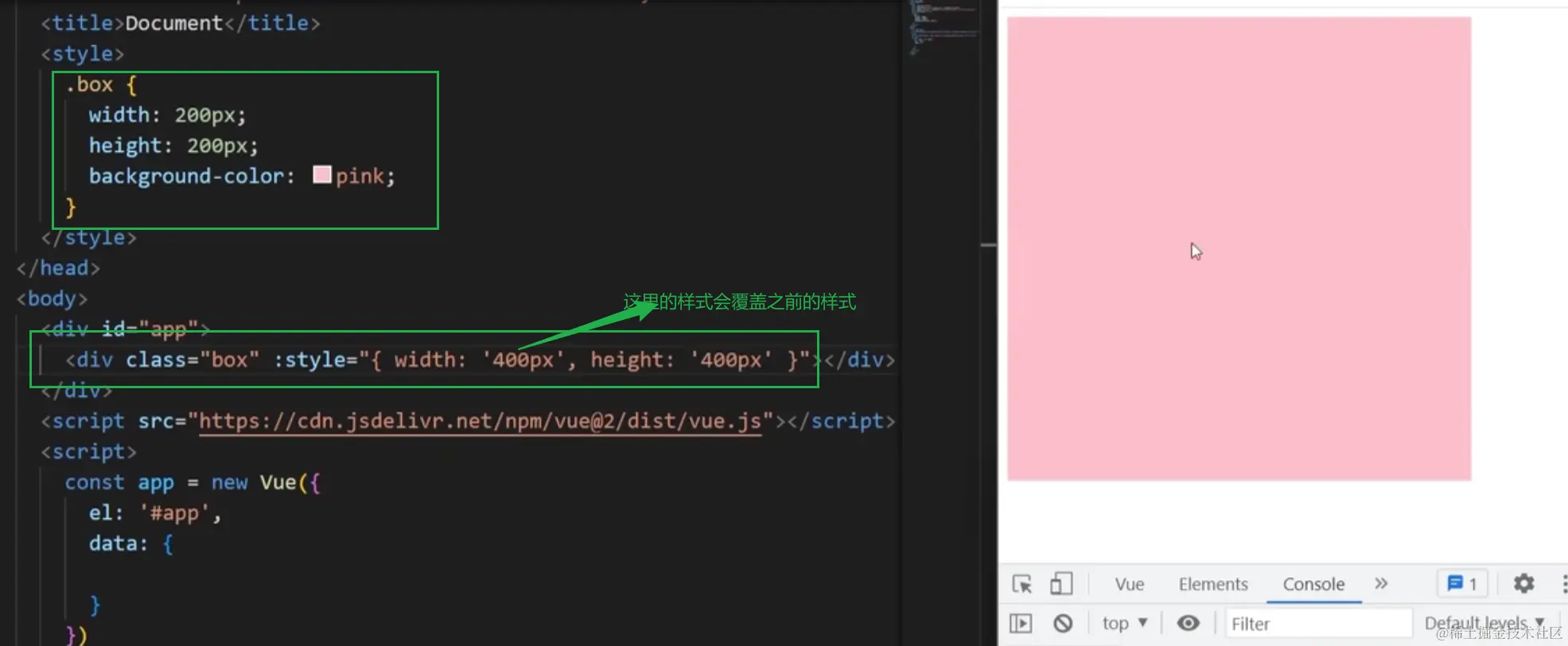Toggle the live expression eye icon
Image resolution: width=1568 pixels, height=646 pixels.
[1189, 623]
